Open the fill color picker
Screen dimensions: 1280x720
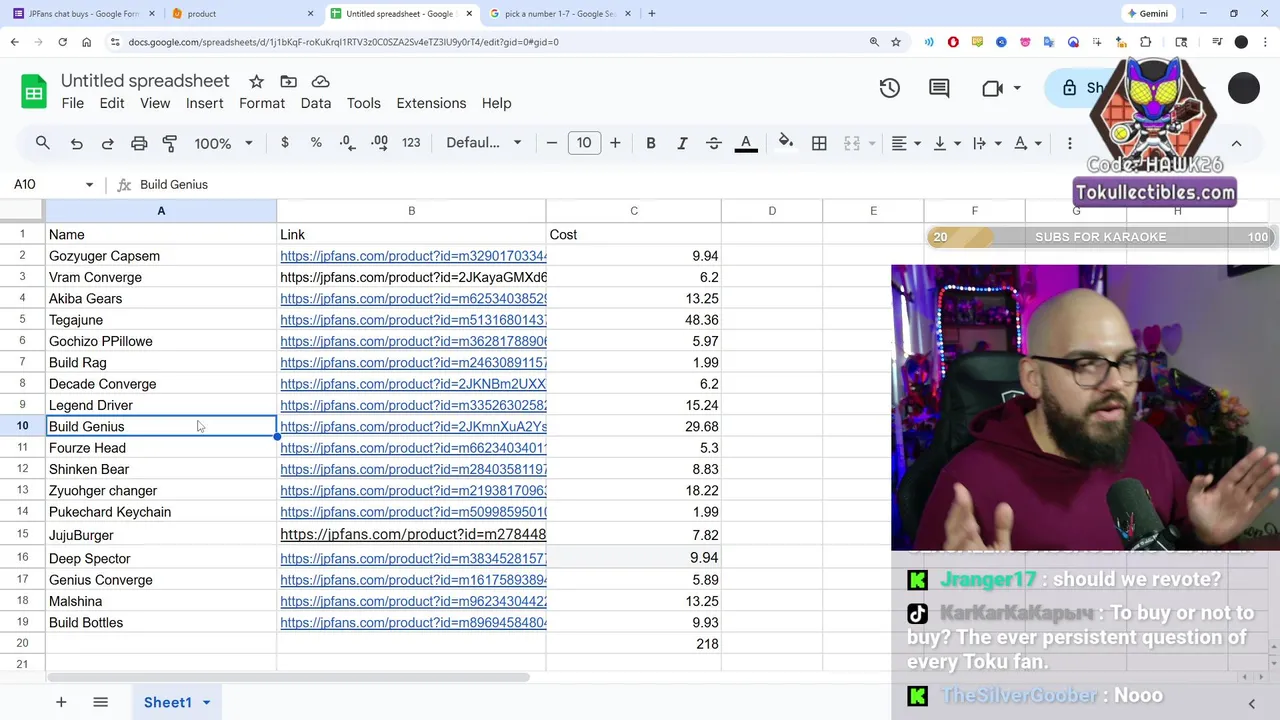(786, 143)
